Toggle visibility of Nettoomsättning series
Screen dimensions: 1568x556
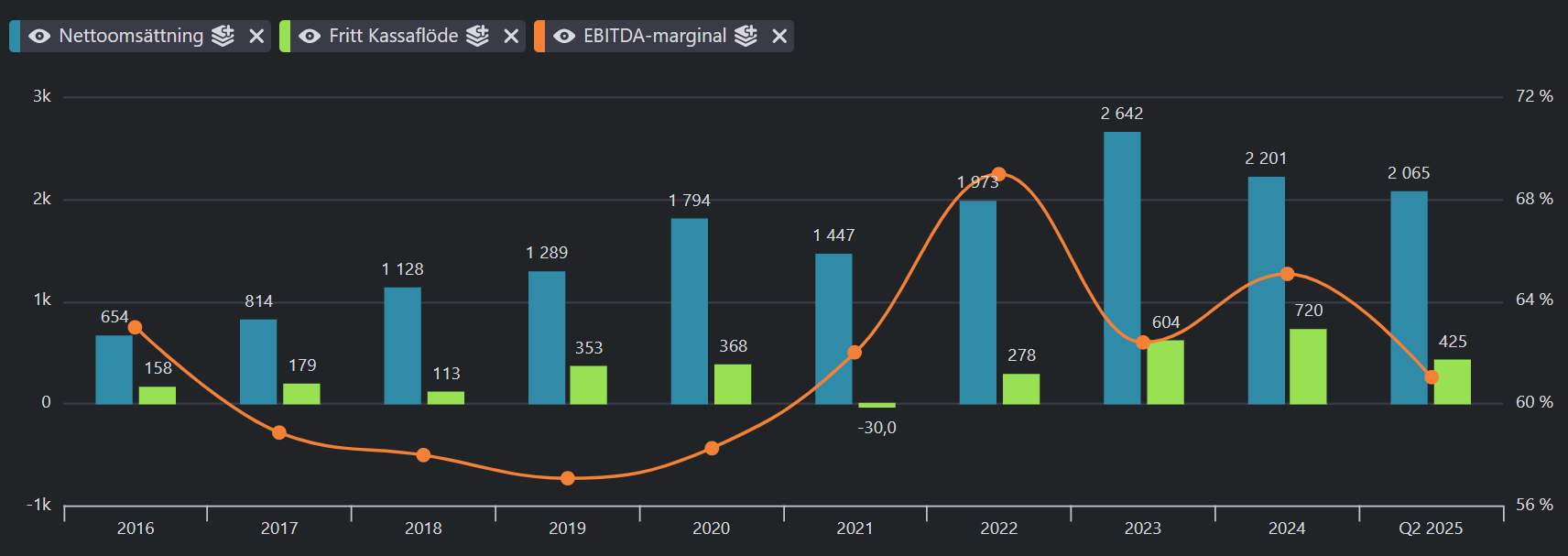(39, 36)
